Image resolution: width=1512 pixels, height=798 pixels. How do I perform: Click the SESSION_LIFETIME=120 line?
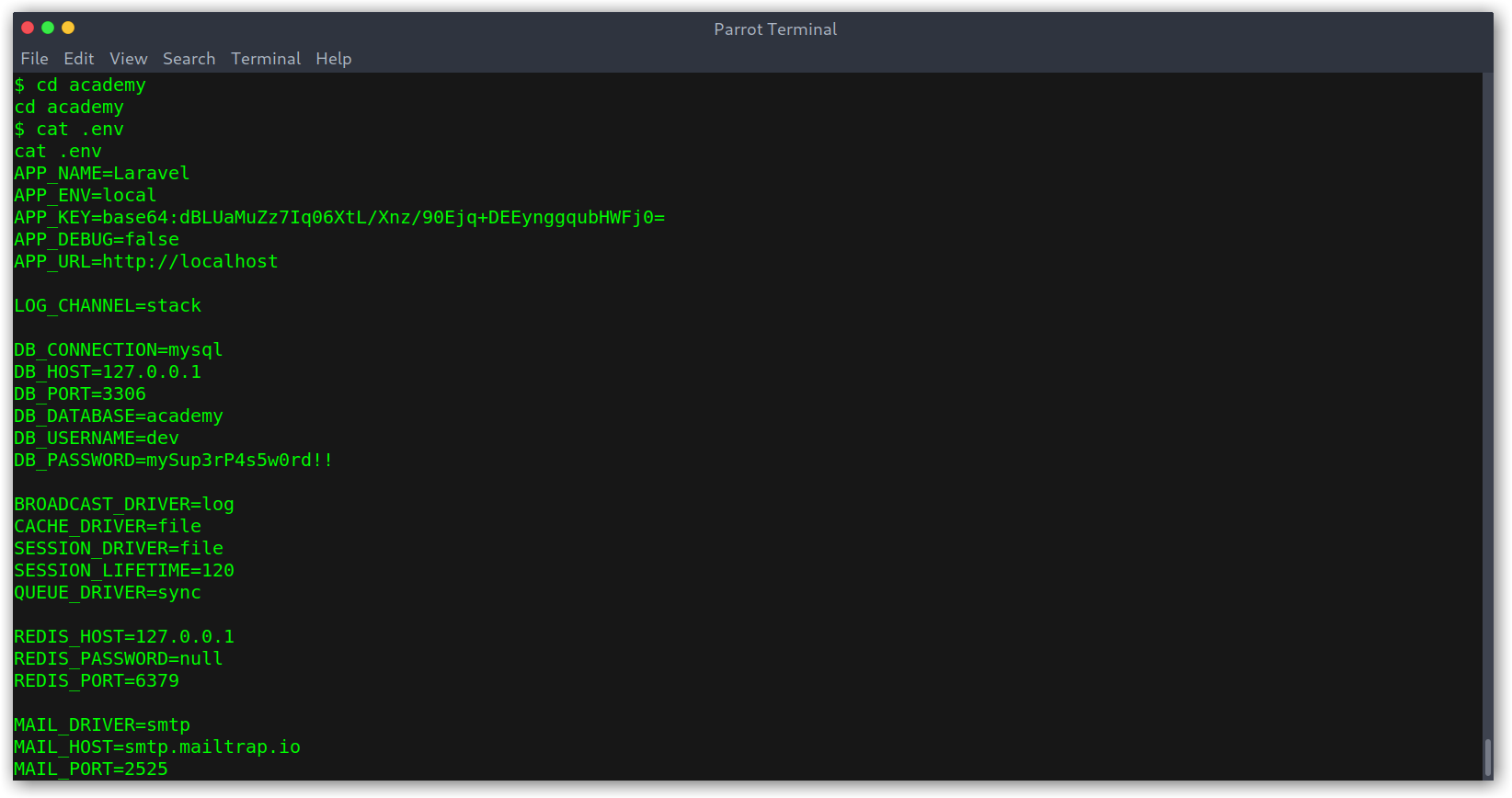(x=124, y=571)
